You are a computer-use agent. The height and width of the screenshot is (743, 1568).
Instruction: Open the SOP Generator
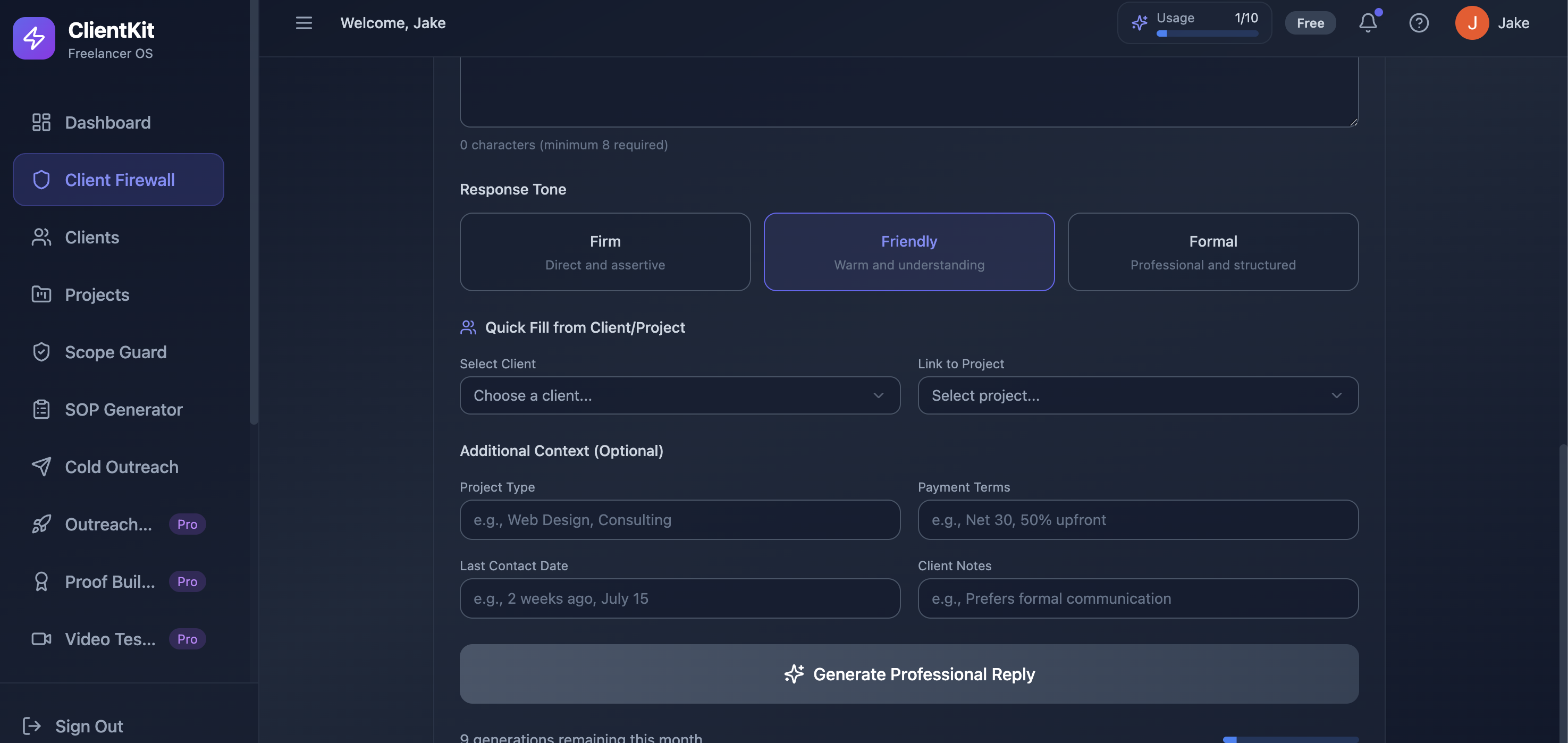tap(123, 410)
